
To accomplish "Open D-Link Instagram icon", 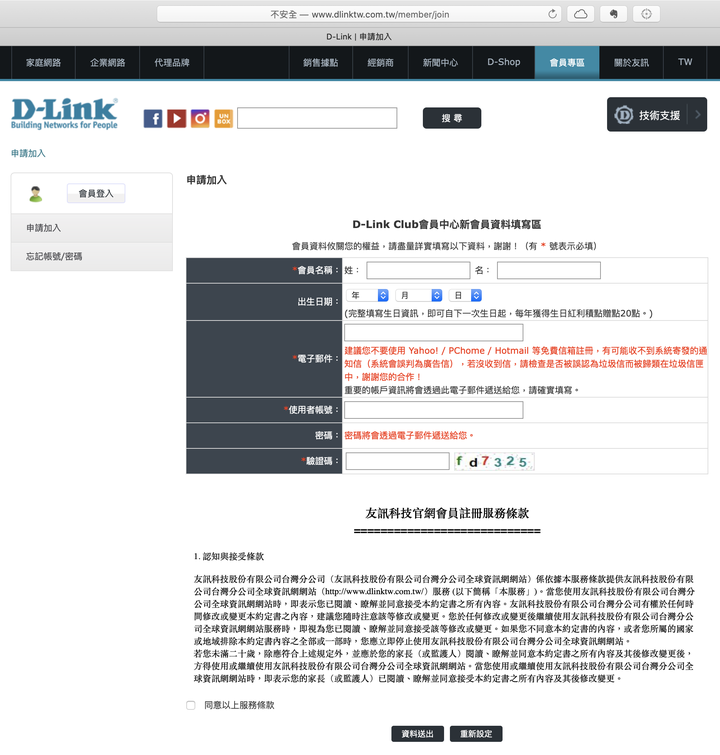I will click(x=200, y=118).
